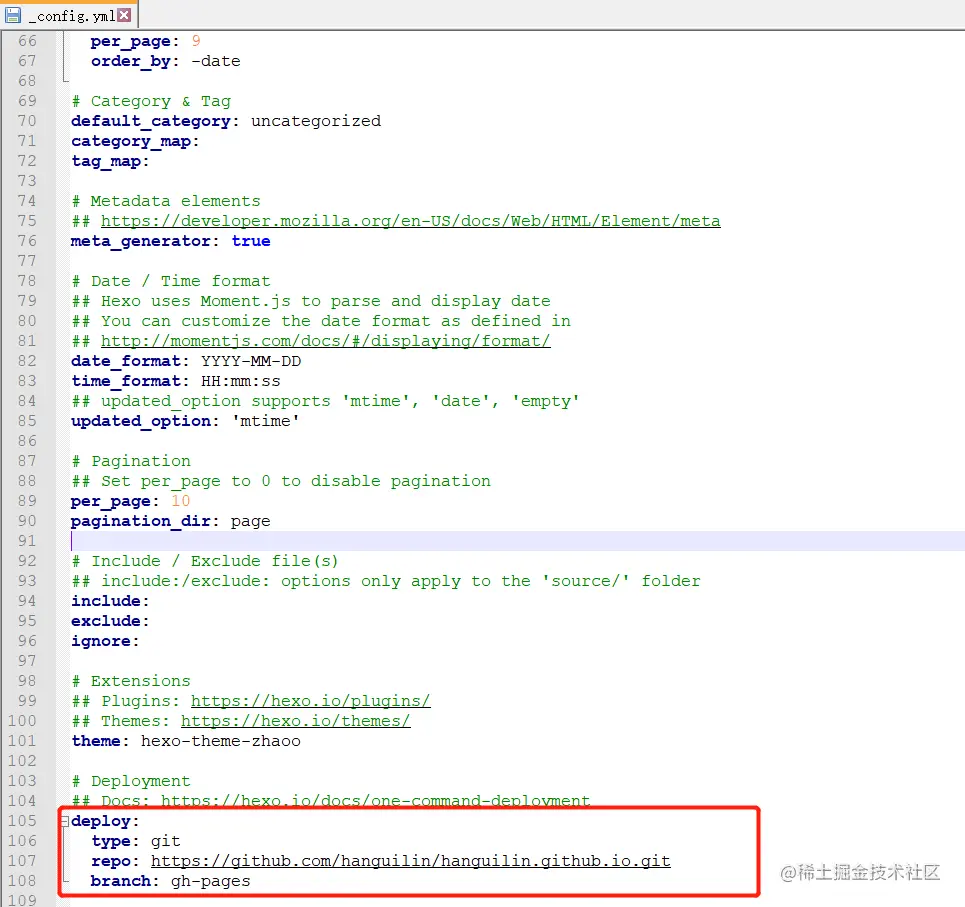Collapse the deploy block fold marker
Image resolution: width=965 pixels, height=907 pixels.
[65, 821]
